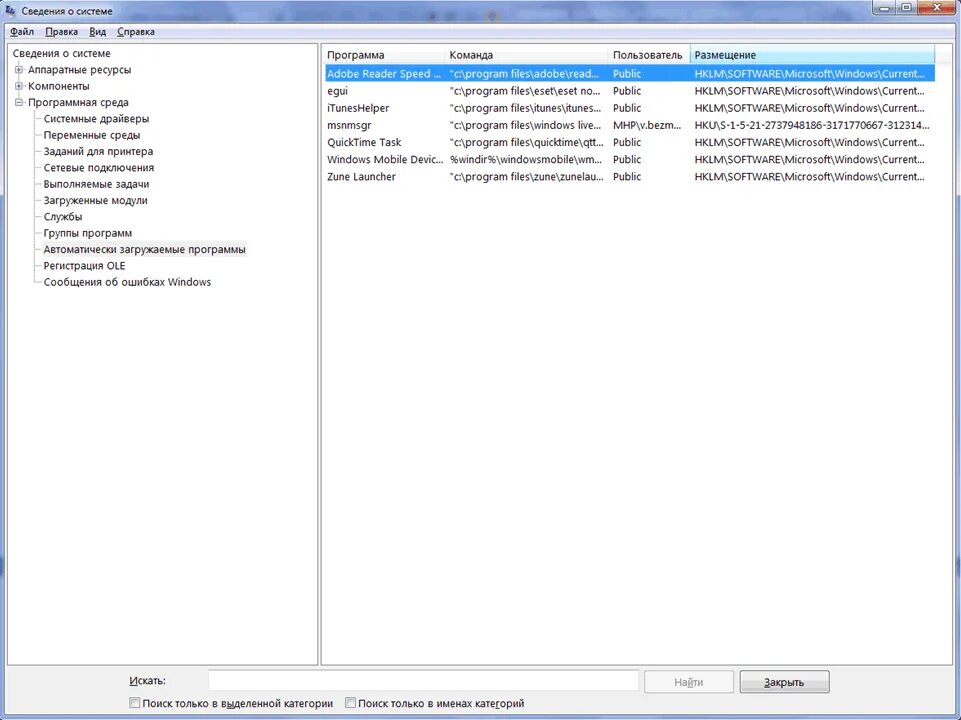The height and width of the screenshot is (720, 961).
Task: Select the Windows Mobile Device row
Action: 629,159
